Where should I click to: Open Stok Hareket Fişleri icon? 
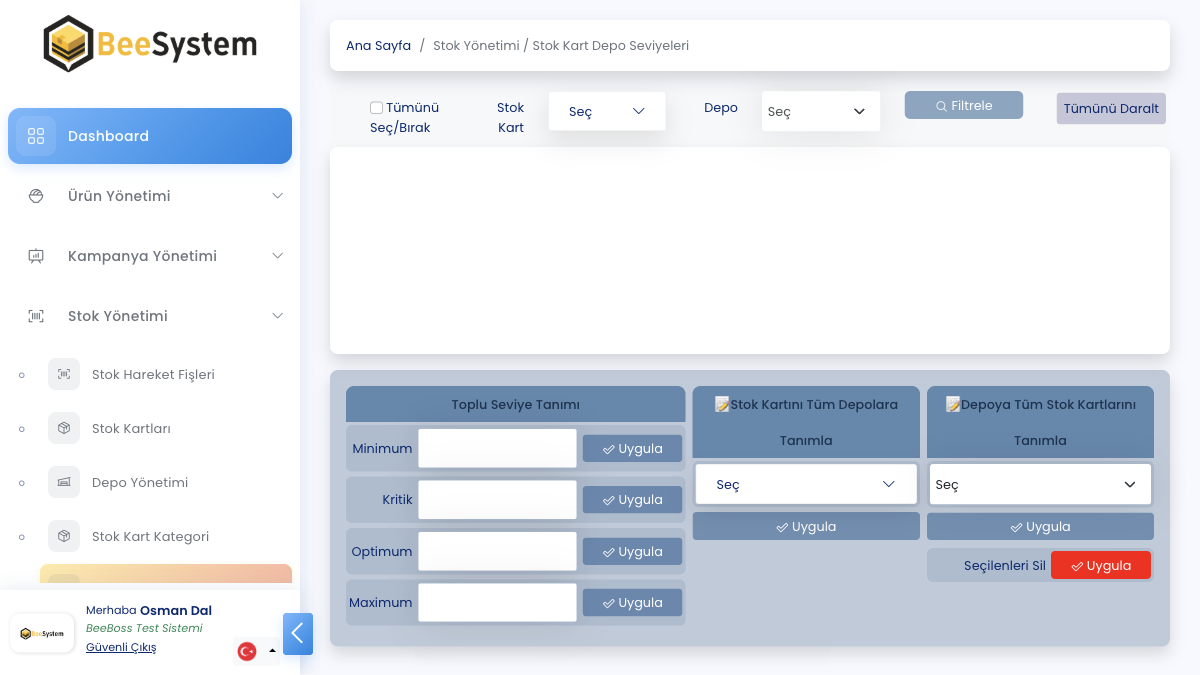(64, 374)
